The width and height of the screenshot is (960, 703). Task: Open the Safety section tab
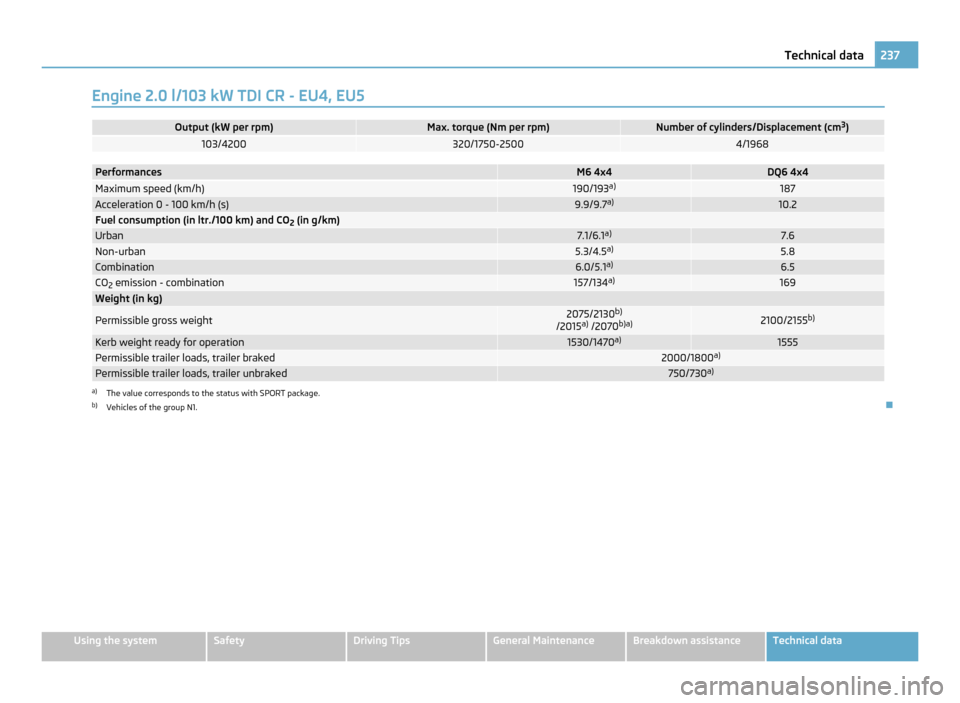coord(276,646)
